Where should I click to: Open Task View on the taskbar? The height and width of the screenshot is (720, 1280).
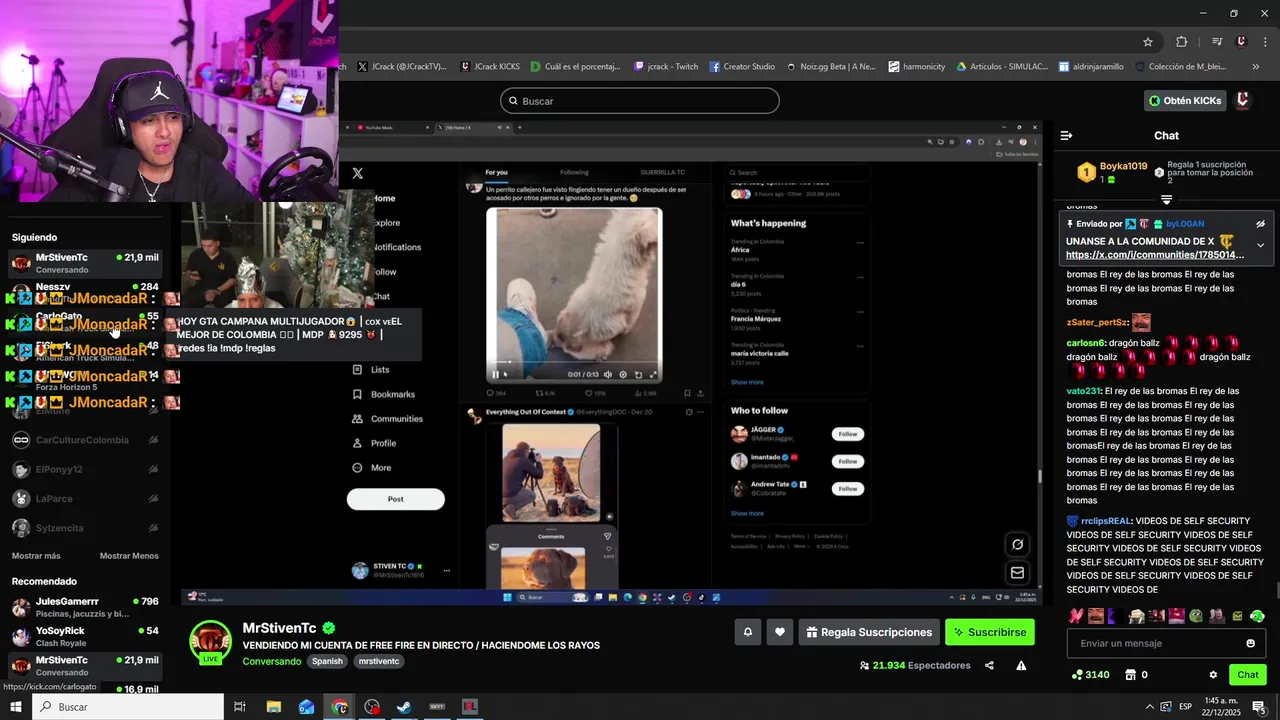240,707
